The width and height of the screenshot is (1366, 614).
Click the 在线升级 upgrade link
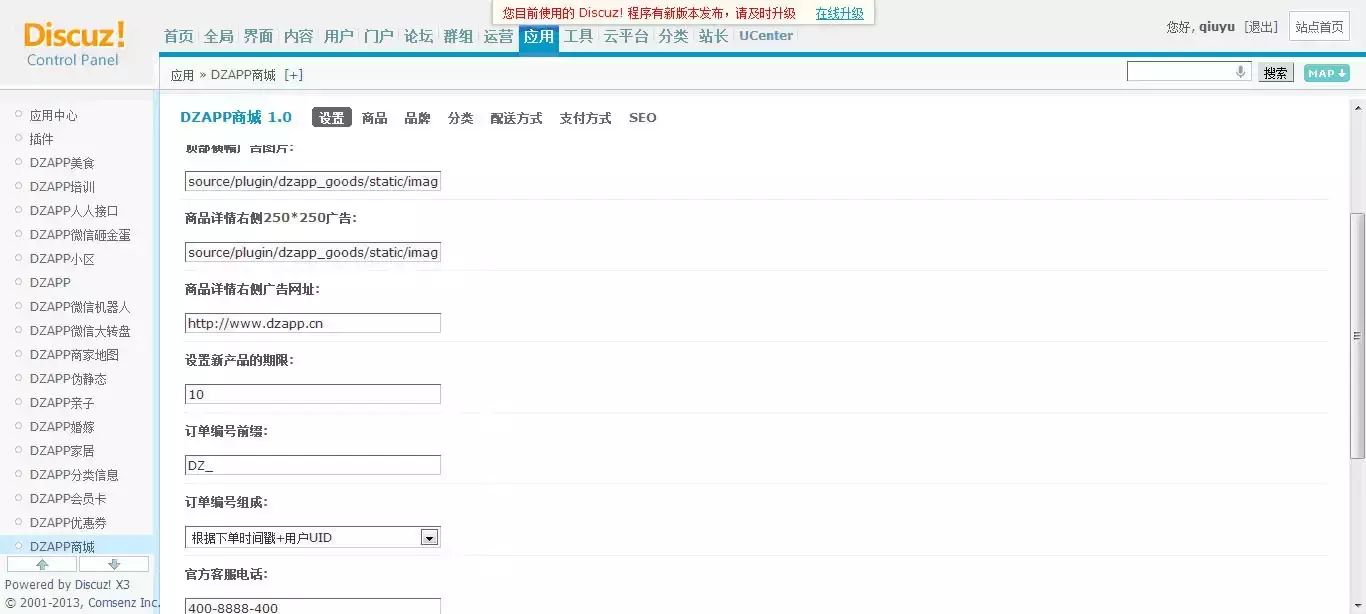840,14
